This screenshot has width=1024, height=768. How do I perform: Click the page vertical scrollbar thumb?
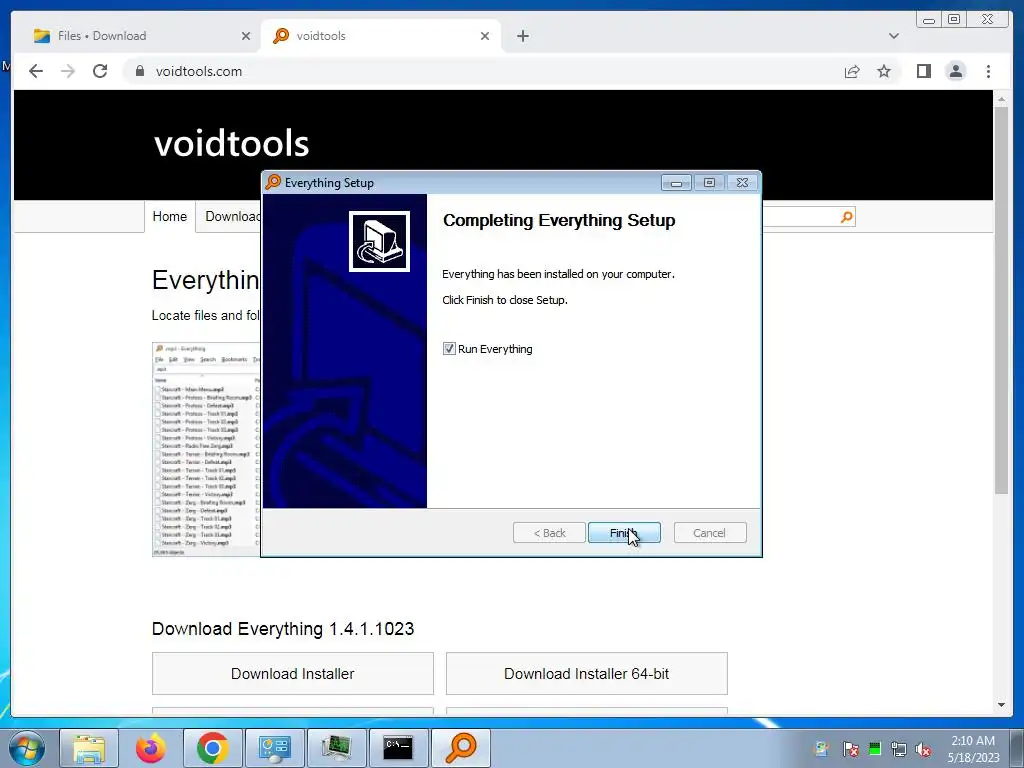coord(1001,300)
